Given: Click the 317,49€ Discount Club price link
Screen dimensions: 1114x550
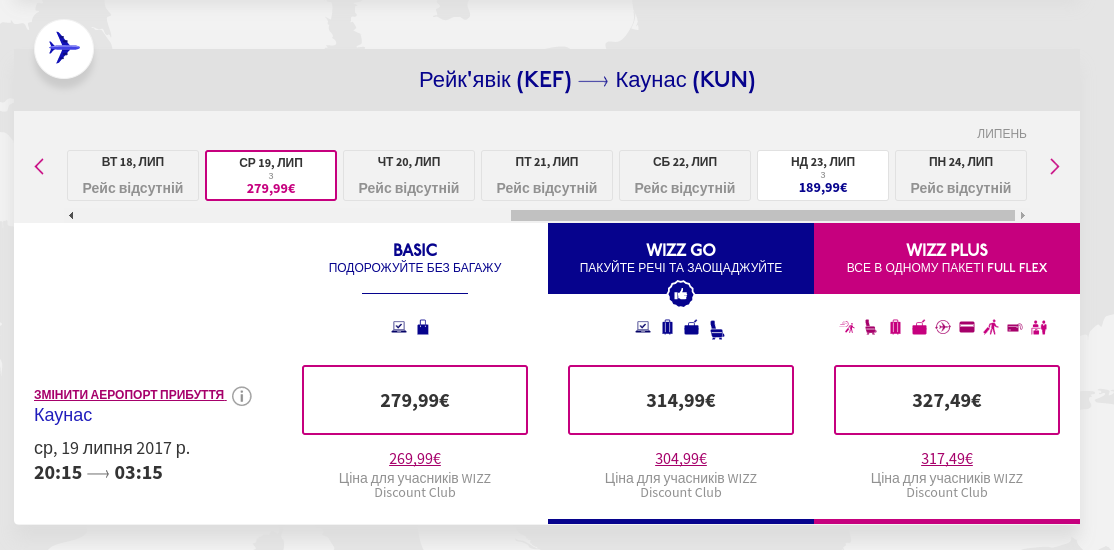Looking at the screenshot, I should (x=947, y=459).
